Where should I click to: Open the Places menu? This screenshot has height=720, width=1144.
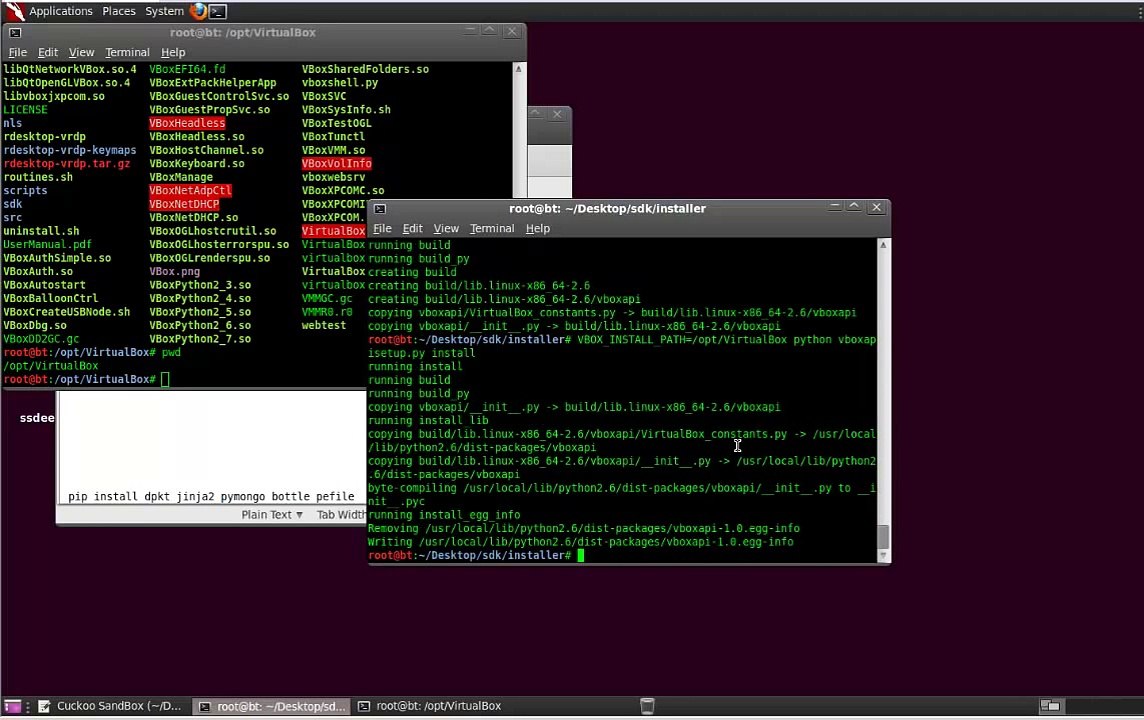(119, 11)
